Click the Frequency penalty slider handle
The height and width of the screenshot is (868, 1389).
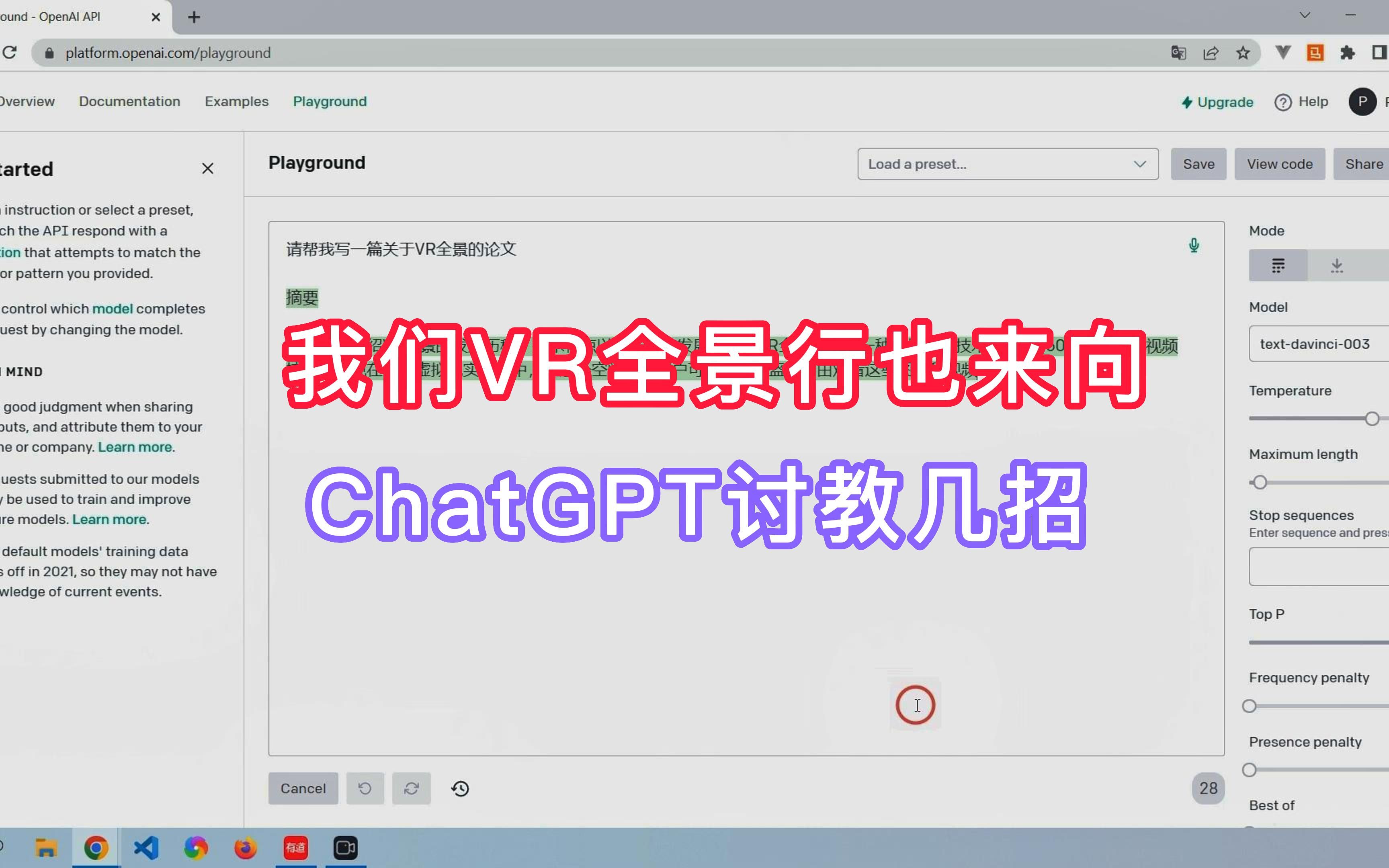tap(1249, 706)
